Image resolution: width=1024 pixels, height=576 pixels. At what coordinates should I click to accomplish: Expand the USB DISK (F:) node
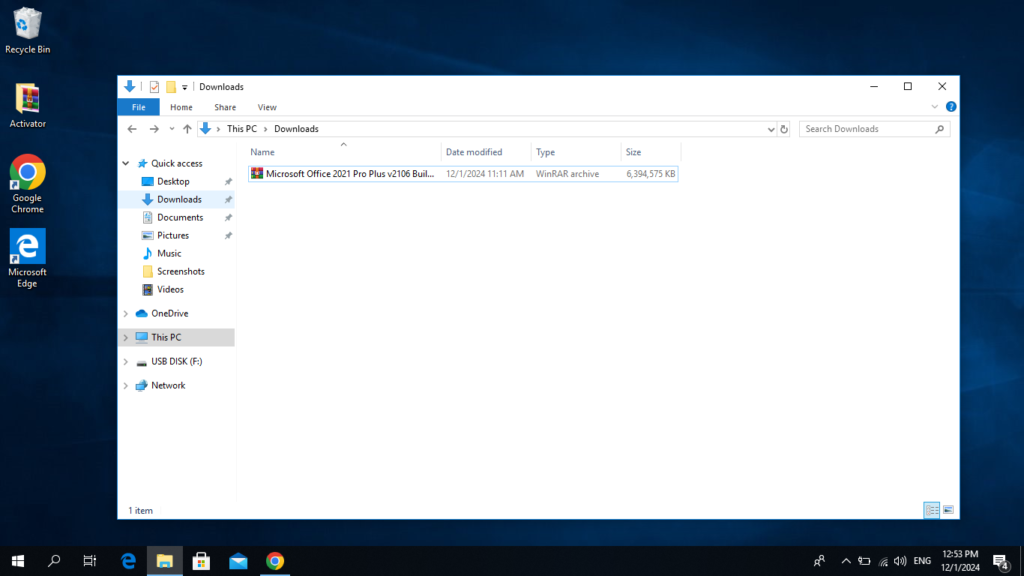(126, 362)
